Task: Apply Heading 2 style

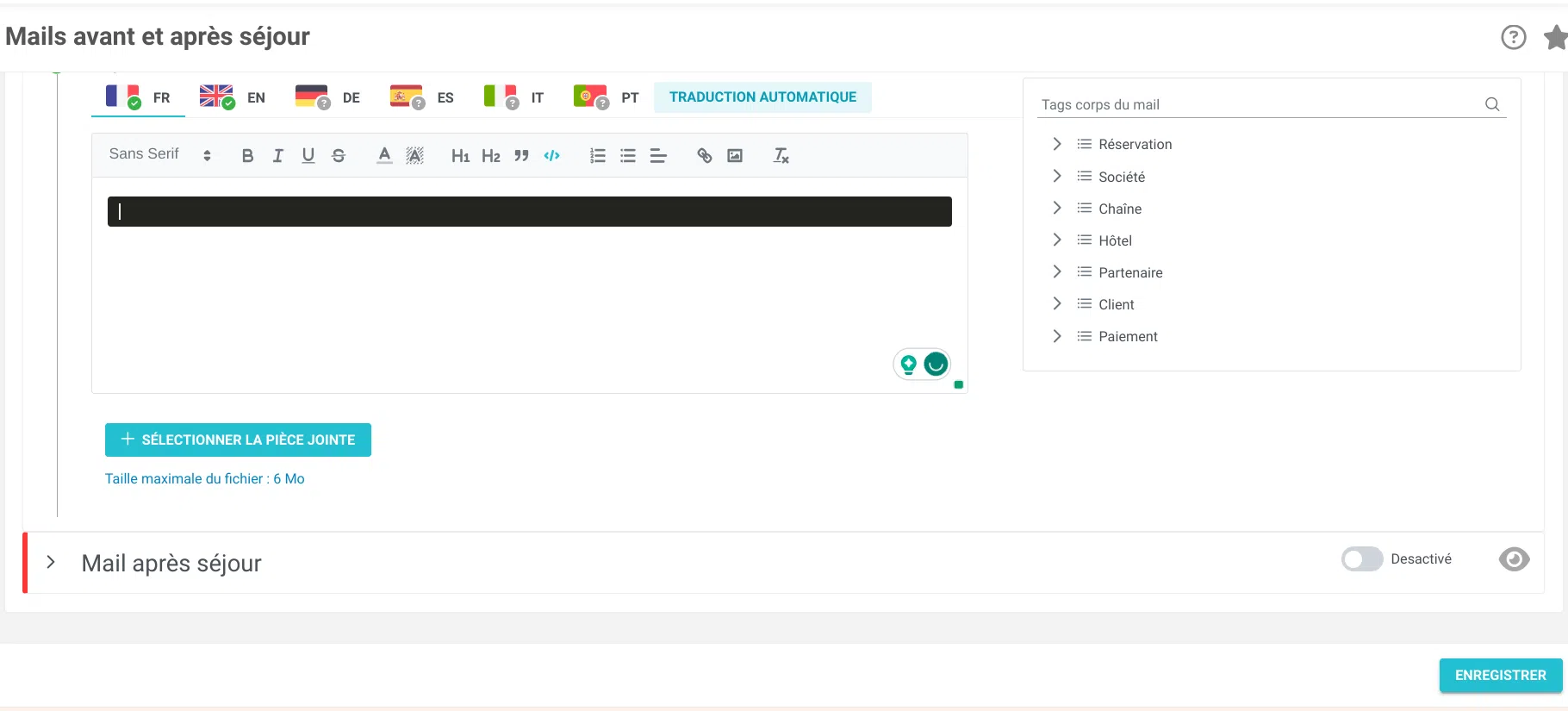Action: tap(491, 156)
